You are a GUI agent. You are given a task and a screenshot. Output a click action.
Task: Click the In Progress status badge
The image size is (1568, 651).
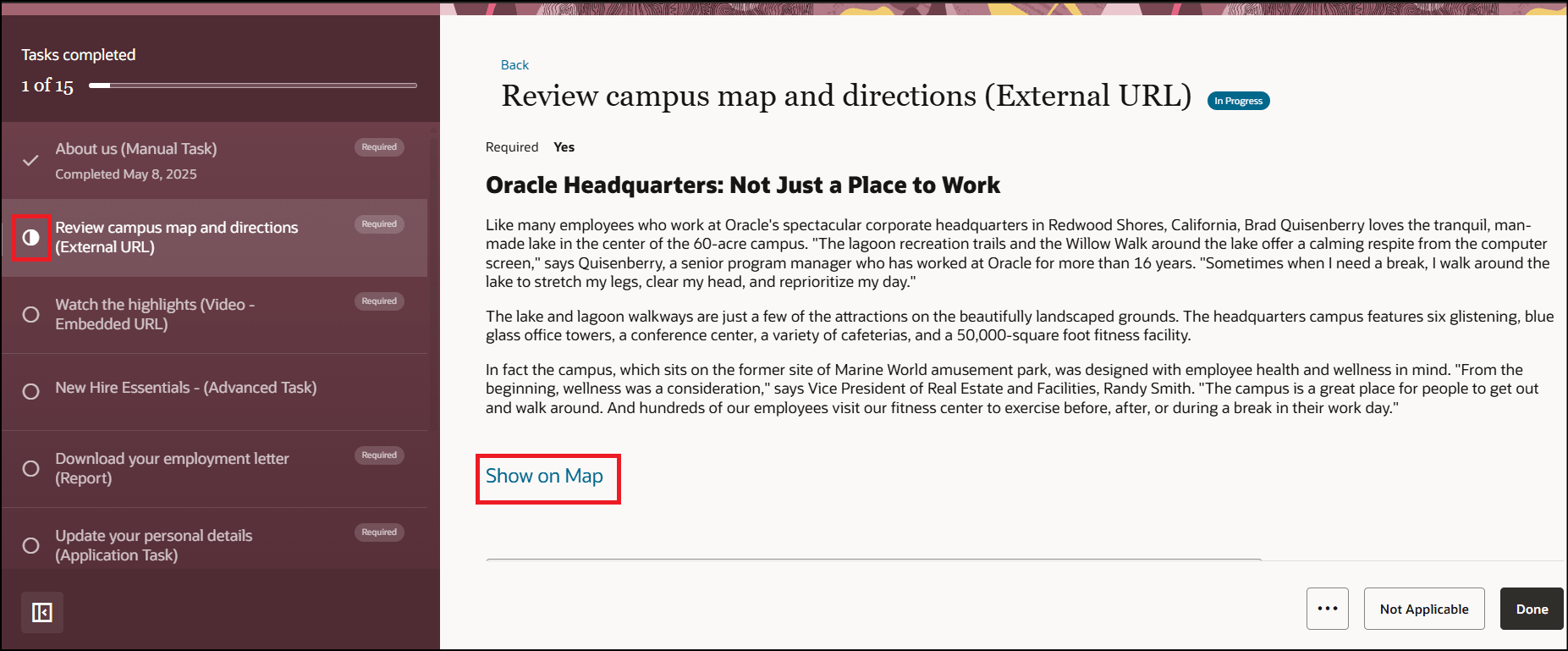[1238, 101]
